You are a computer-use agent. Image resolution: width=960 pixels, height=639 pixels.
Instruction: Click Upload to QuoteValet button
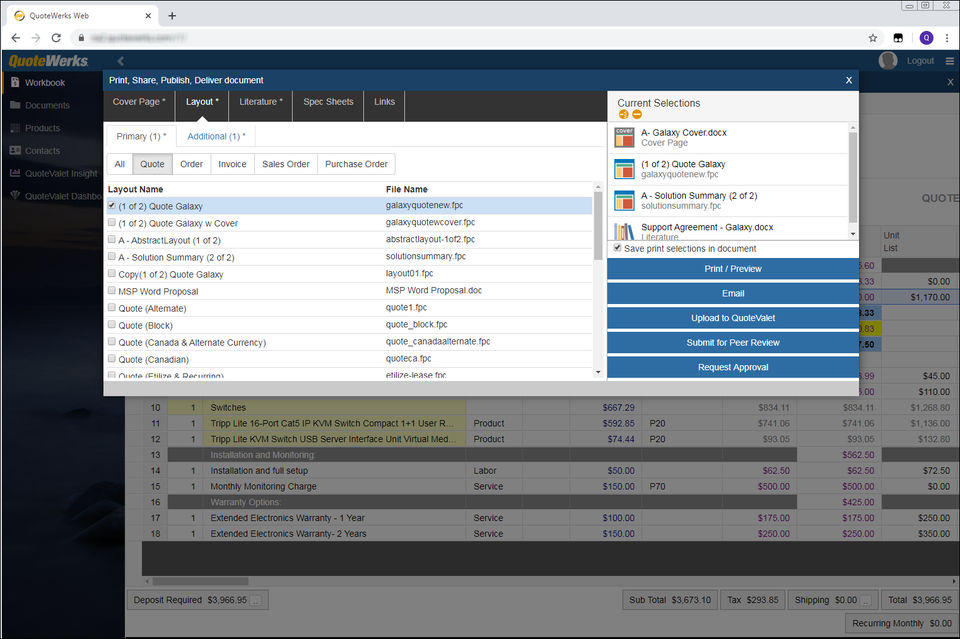733,318
